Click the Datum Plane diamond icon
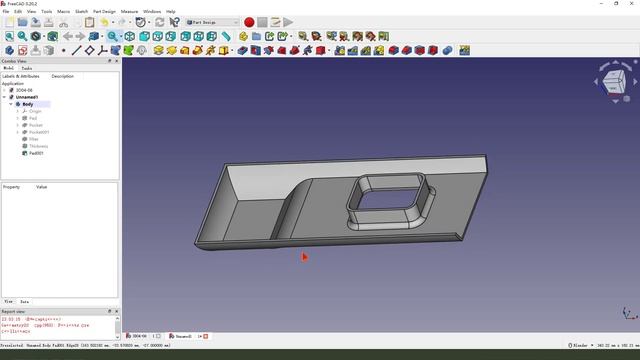This screenshot has width=640, height=360. (89, 50)
